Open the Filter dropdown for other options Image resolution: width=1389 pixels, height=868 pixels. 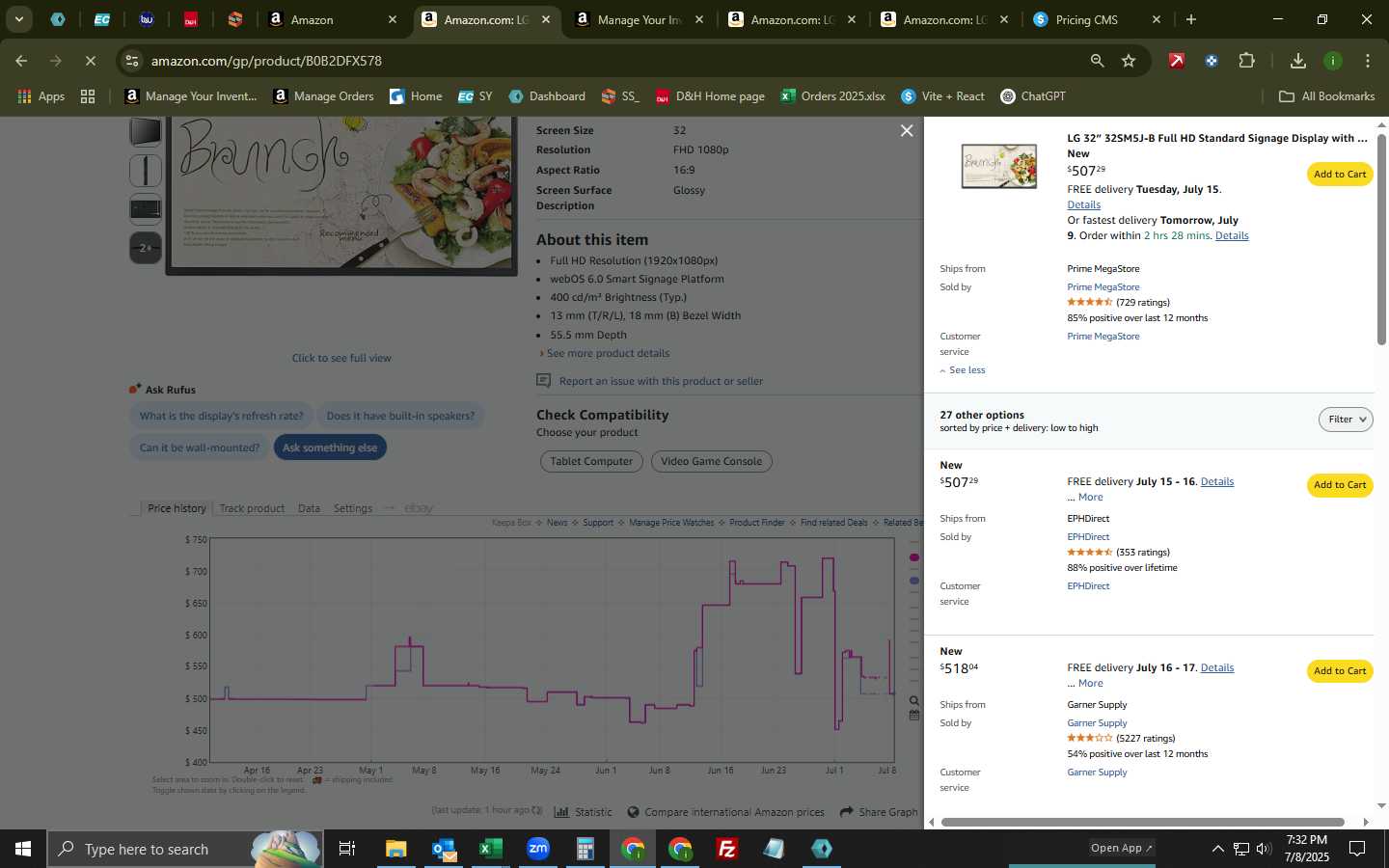click(x=1346, y=420)
